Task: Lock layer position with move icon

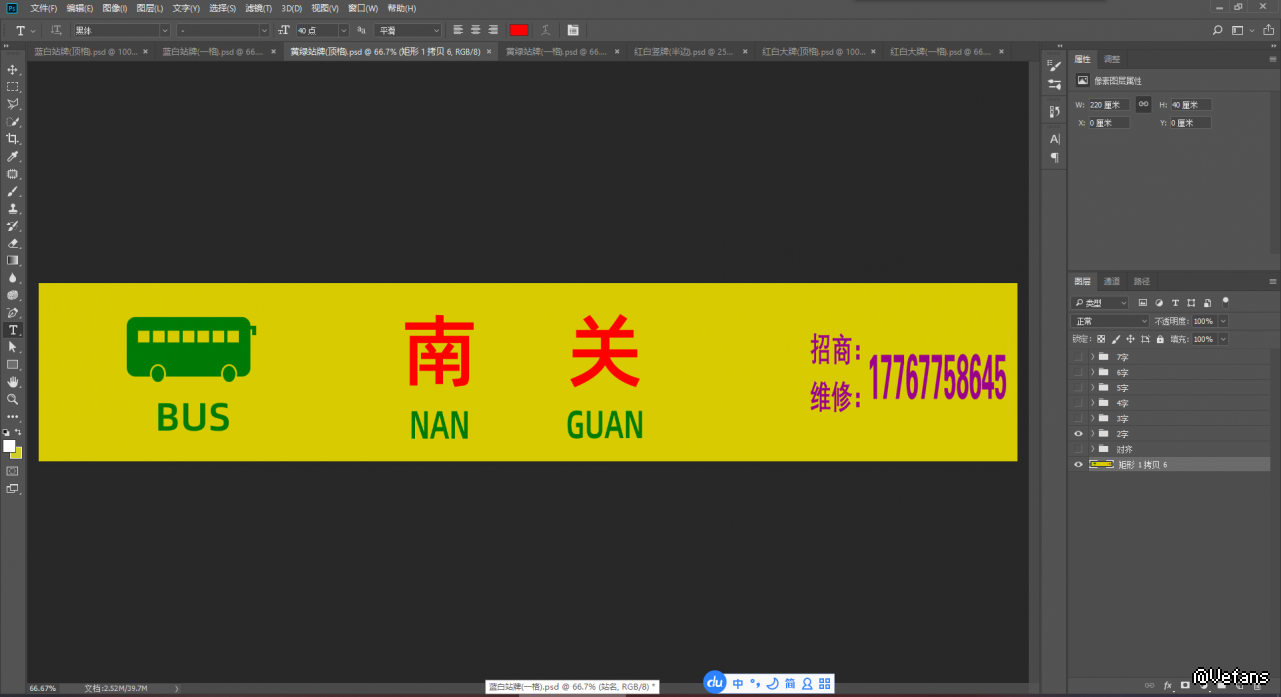Action: [1130, 339]
